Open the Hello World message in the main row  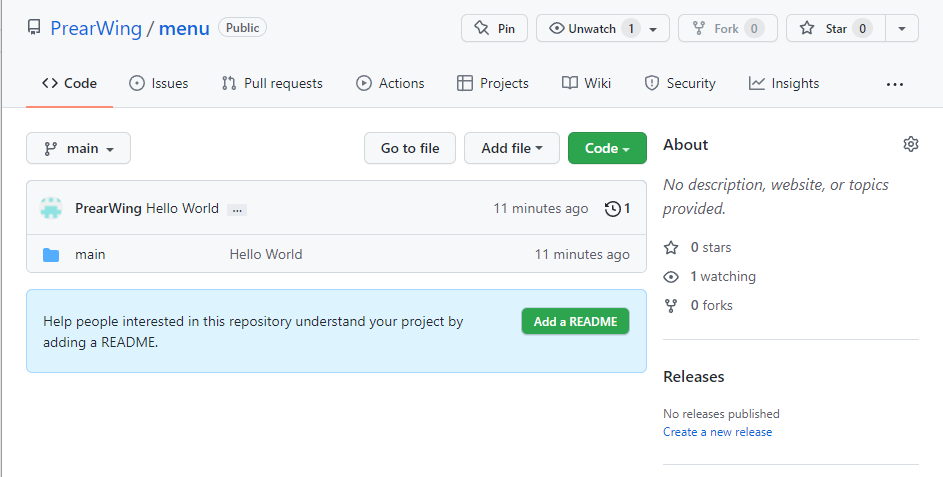pyautogui.click(x=266, y=254)
